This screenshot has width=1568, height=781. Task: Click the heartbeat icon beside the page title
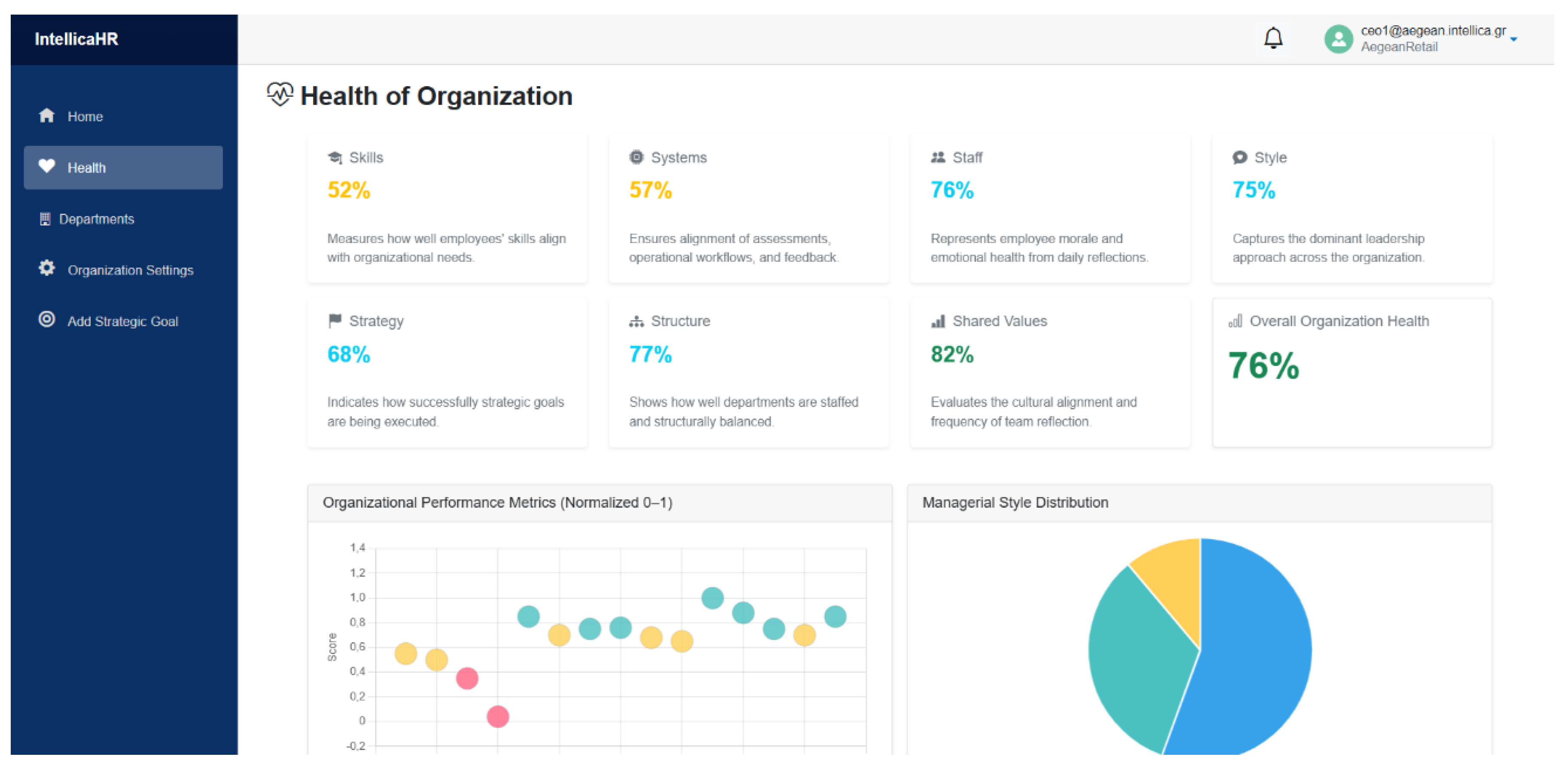click(280, 94)
